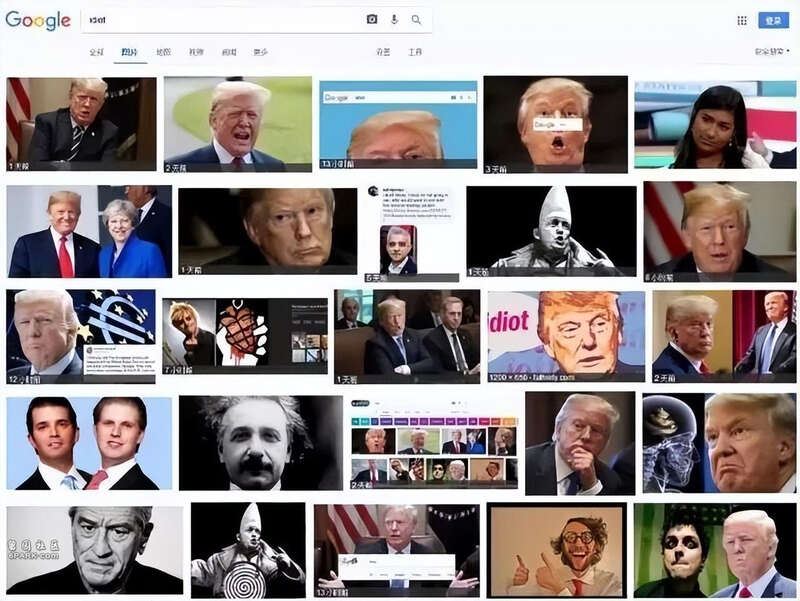Open search by image camera icon
This screenshot has width=800, height=601.
[x=372, y=19]
